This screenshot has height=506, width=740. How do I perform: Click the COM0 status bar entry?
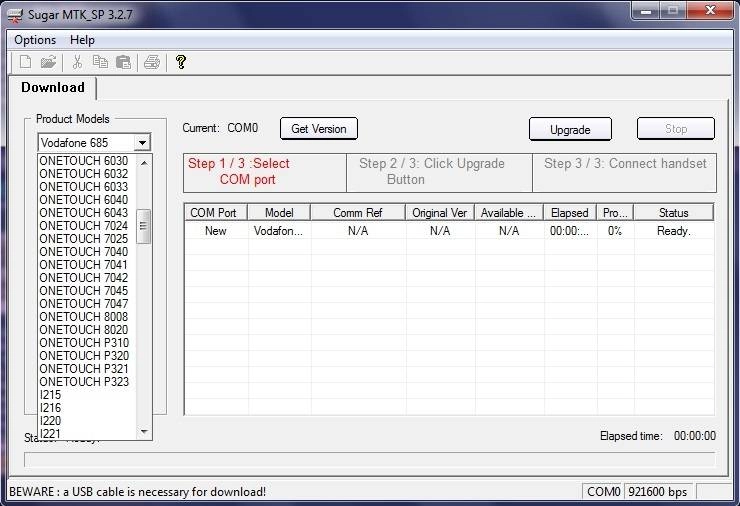[x=603, y=492]
